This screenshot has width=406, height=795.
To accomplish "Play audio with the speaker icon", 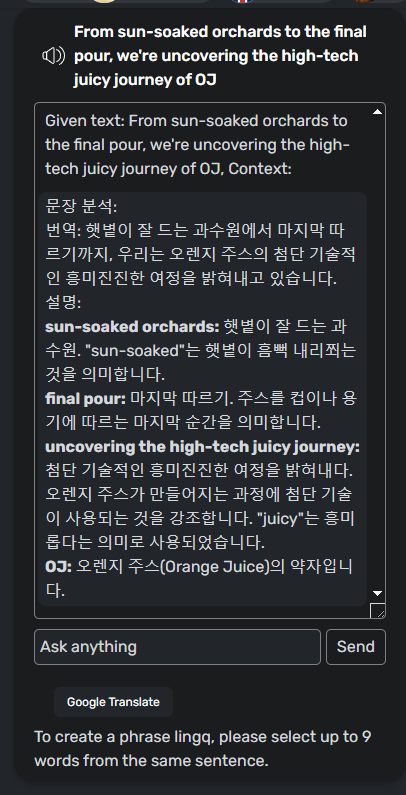I will pyautogui.click(x=53, y=56).
